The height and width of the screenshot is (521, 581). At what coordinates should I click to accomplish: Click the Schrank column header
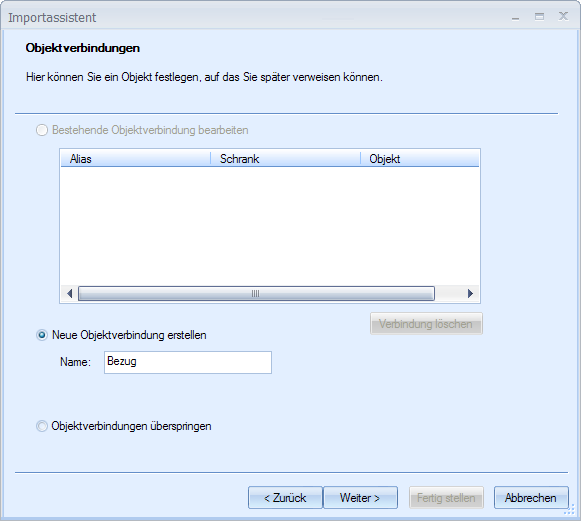pos(285,159)
